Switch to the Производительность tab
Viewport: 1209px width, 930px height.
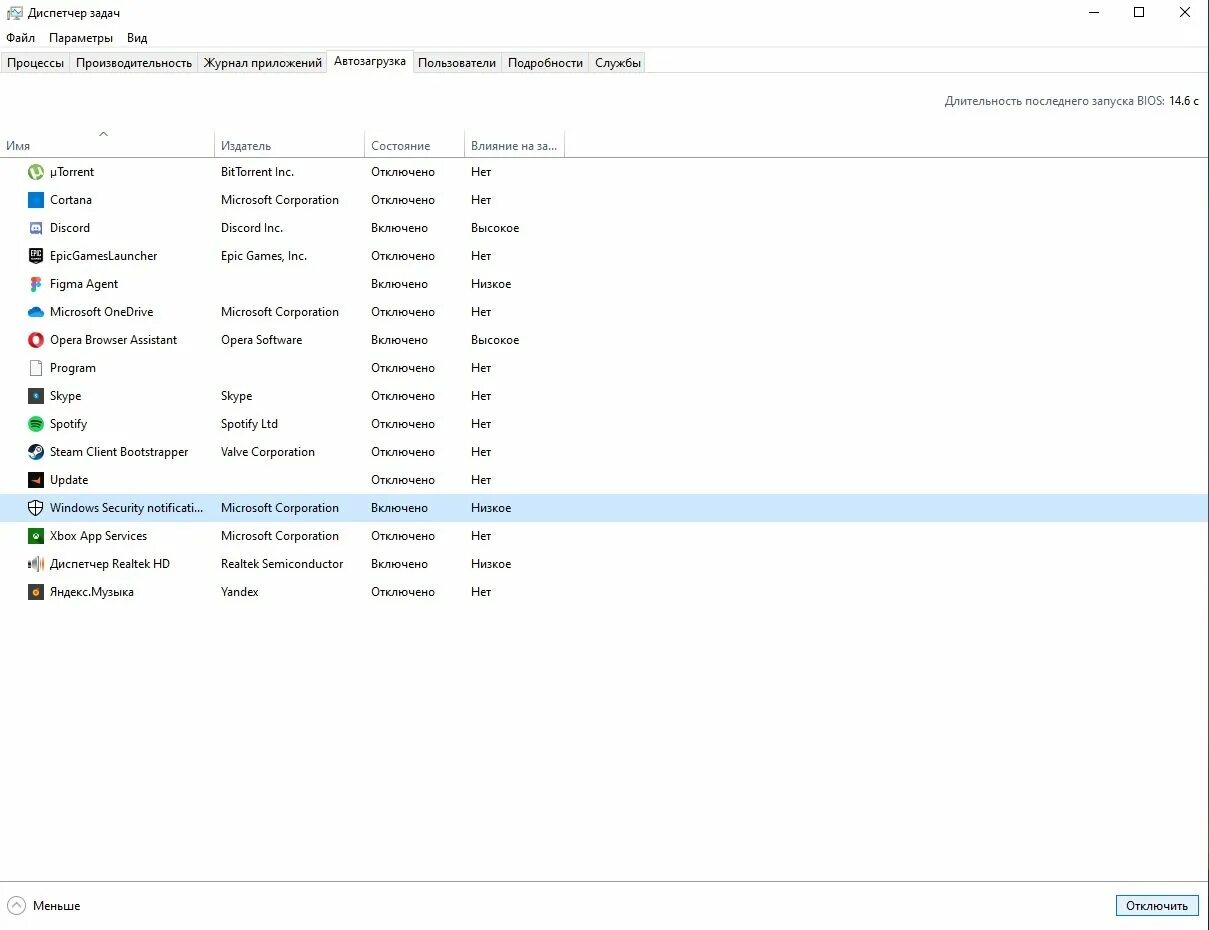[134, 63]
